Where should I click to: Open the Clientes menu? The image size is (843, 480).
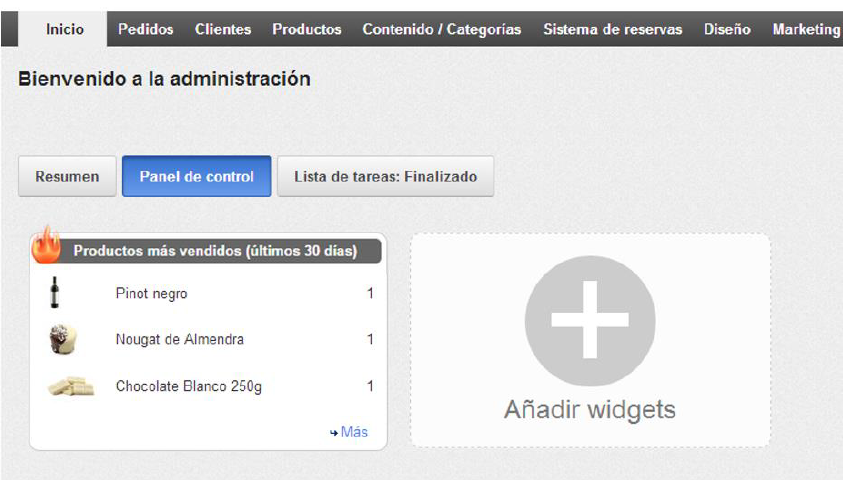click(x=223, y=30)
